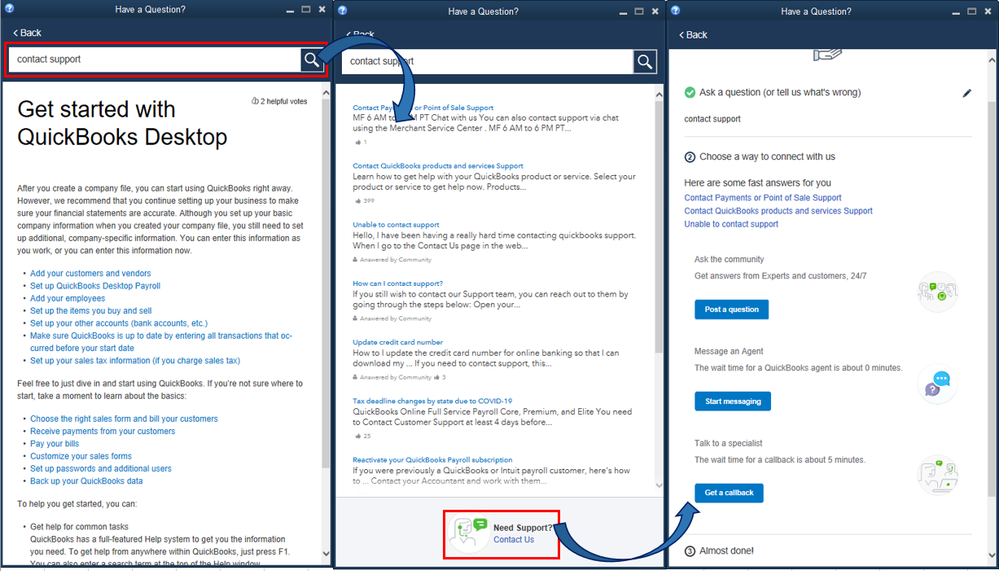Image resolution: width=999 pixels, height=571 pixels.
Task: Click the thumbs-up icon under Contact Payments result
Action: (358, 142)
